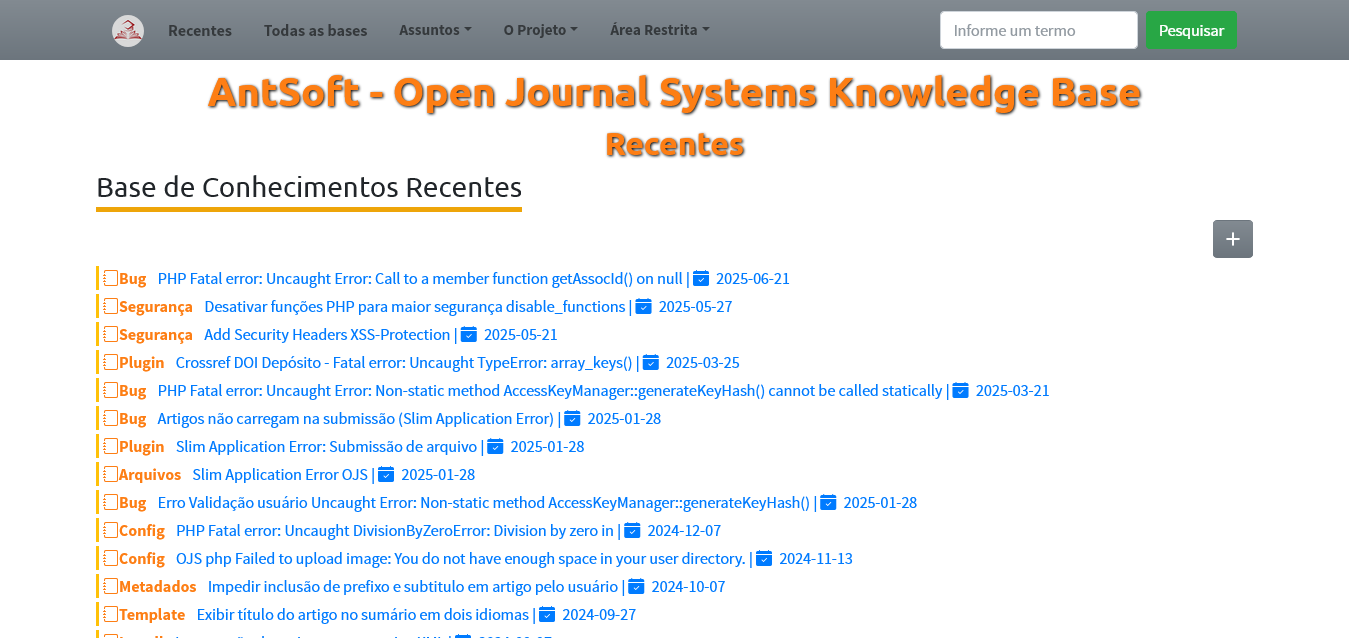
Task: Open the 'Erro Validação usuário' article
Action: point(484,502)
